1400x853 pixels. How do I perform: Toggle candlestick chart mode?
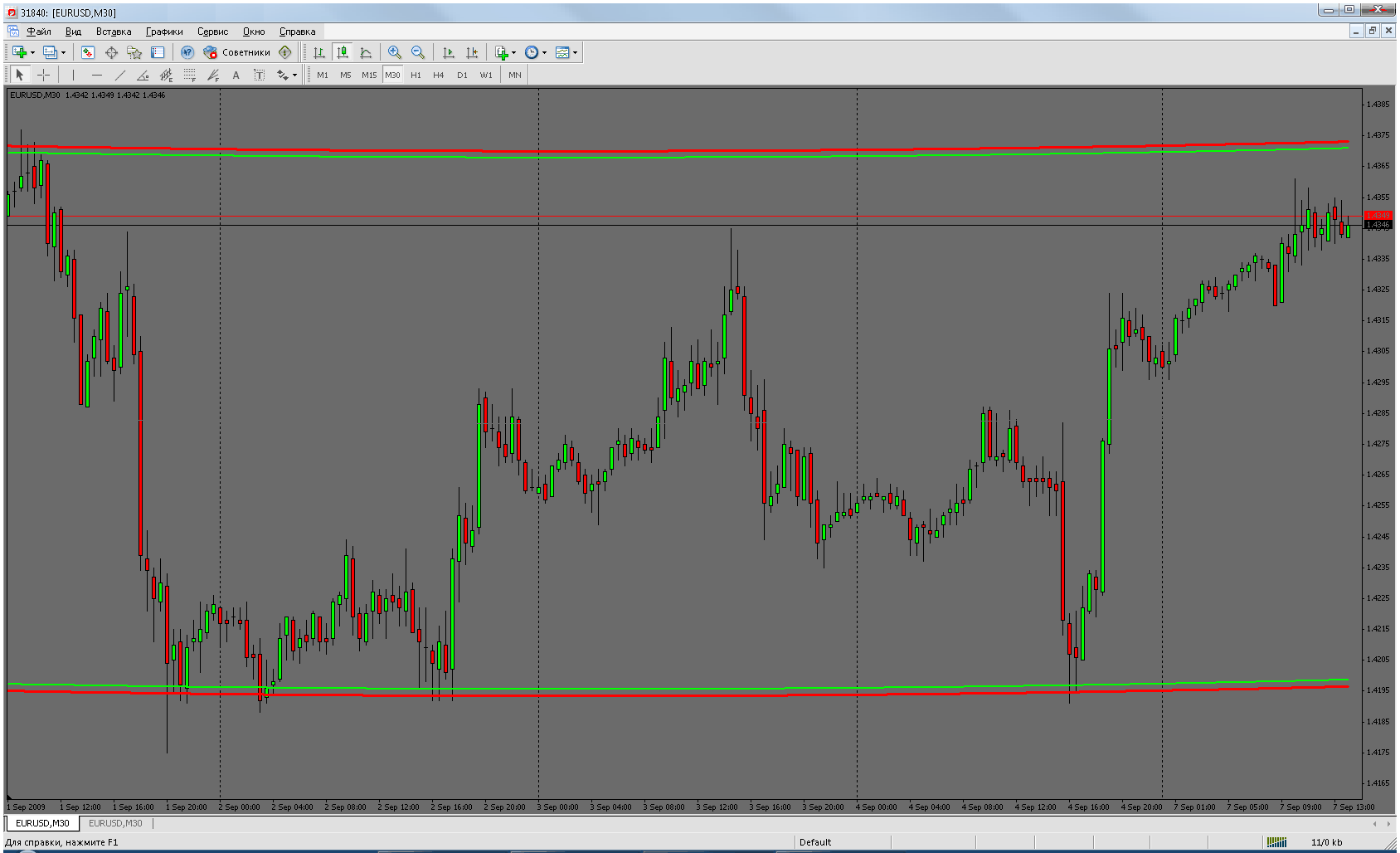pos(343,52)
